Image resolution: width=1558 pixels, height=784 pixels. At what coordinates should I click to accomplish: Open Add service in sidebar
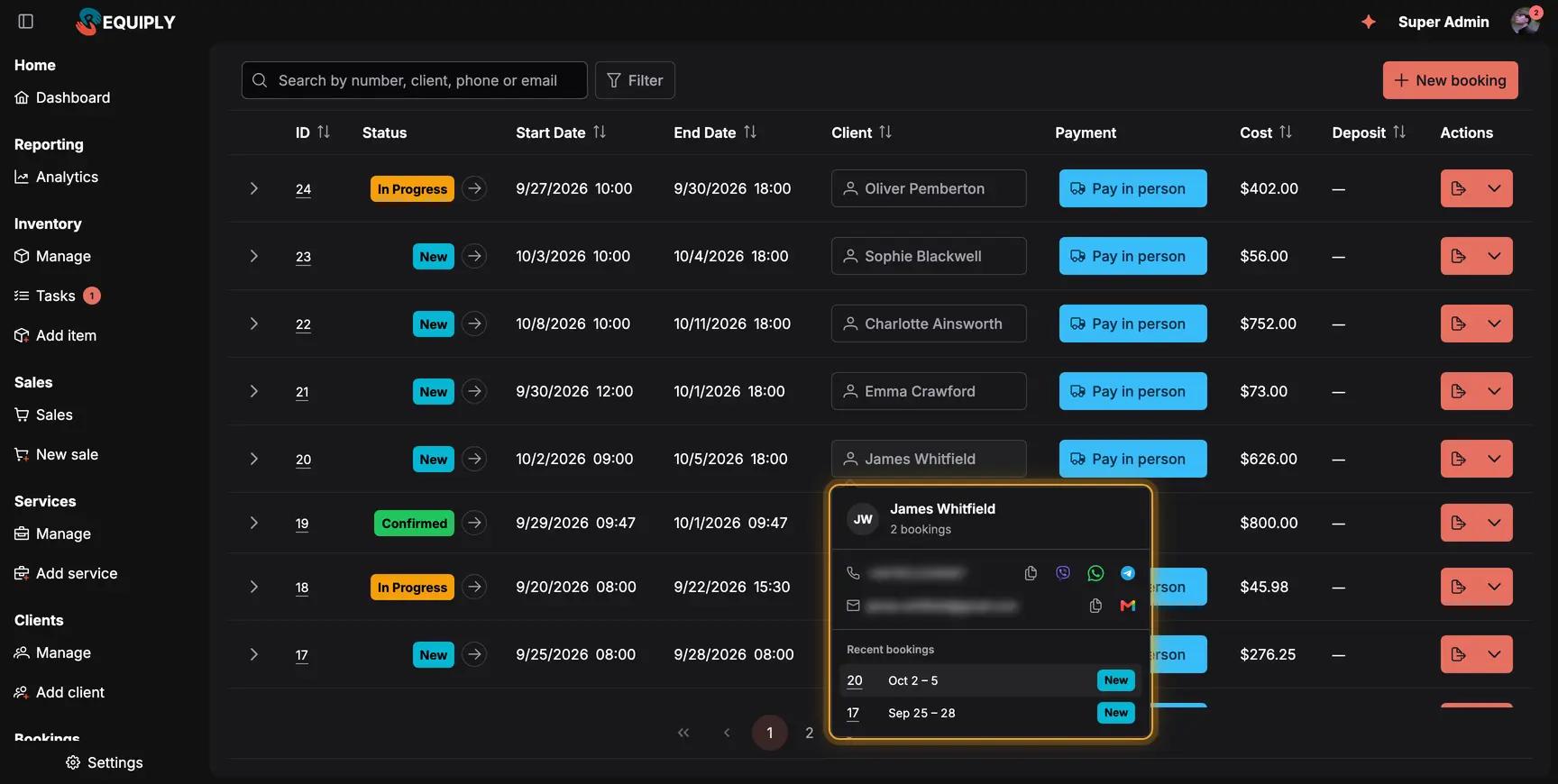[66, 573]
